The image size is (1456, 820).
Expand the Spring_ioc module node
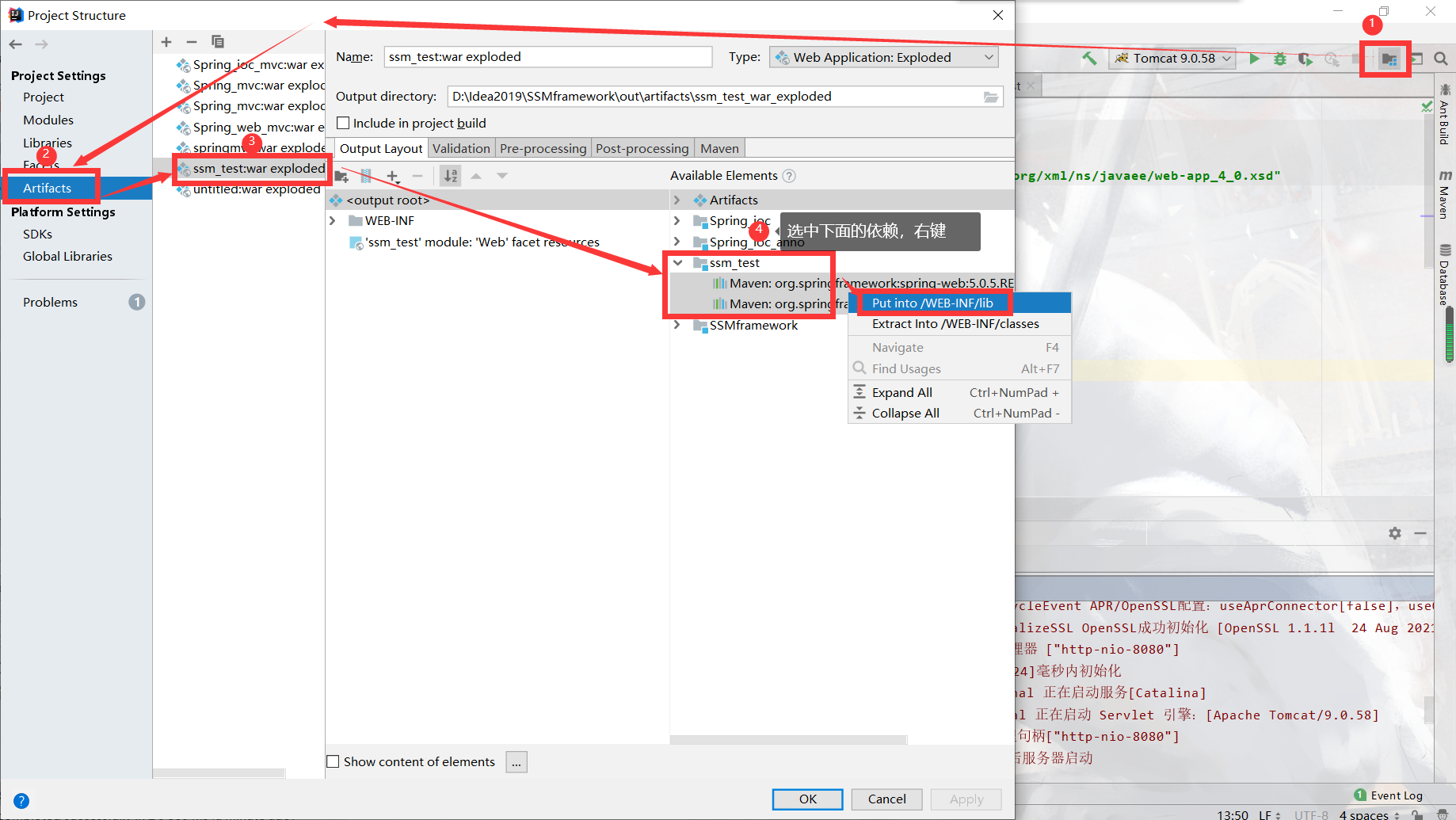677,220
